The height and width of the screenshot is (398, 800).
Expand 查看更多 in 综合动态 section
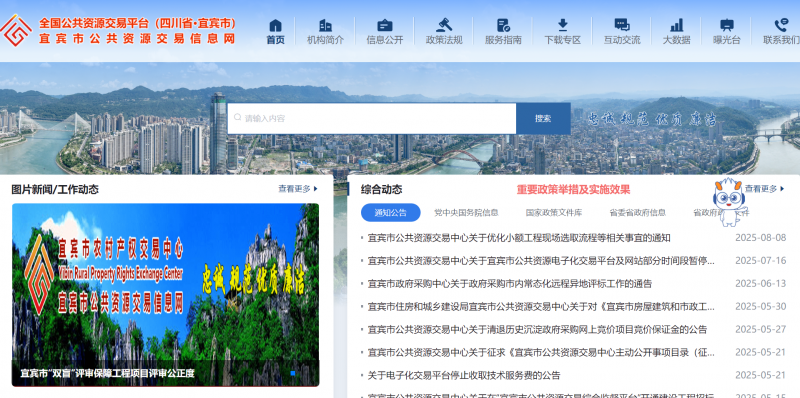[765, 189]
